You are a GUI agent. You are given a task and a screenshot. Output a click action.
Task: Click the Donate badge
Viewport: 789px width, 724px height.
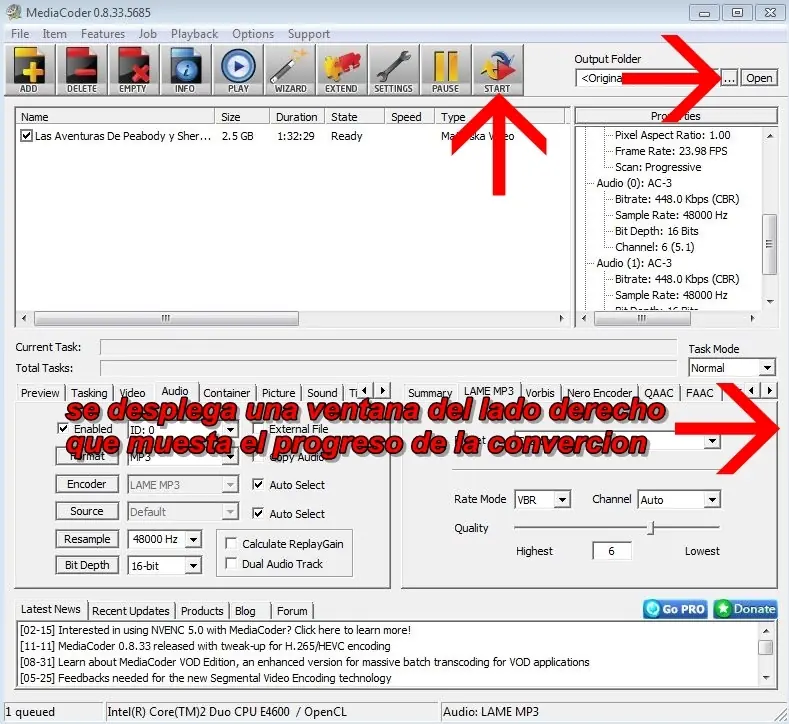coord(745,609)
